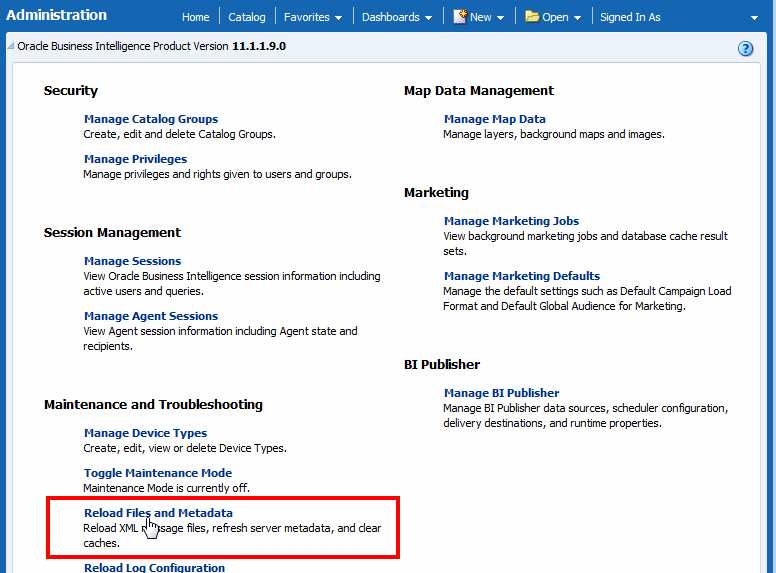
Task: Go to the Home menu item
Action: [195, 17]
